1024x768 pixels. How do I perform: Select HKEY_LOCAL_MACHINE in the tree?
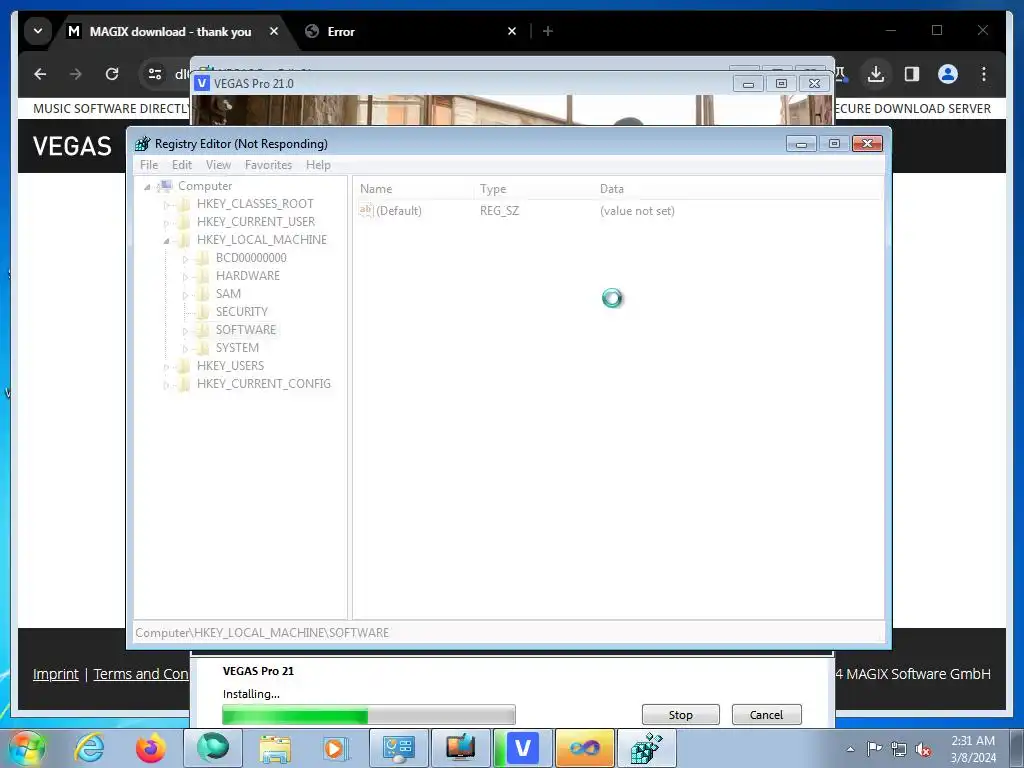point(262,240)
